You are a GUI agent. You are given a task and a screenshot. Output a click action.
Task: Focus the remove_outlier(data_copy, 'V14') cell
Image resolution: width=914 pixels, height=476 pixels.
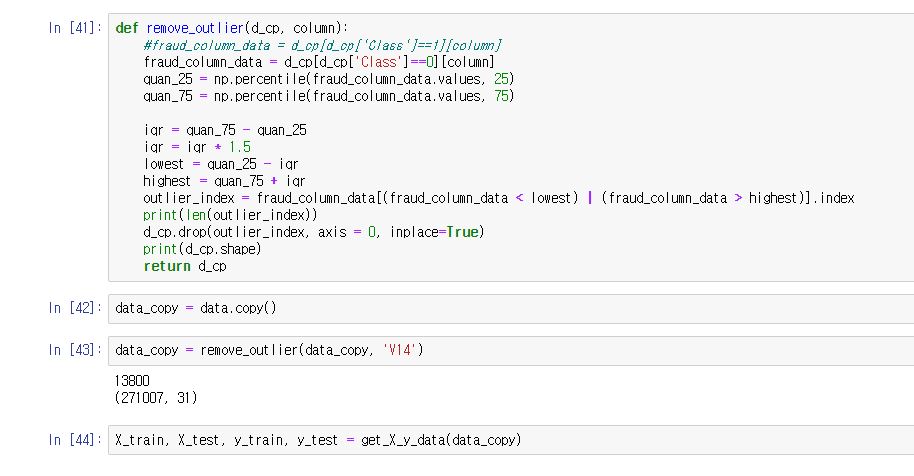click(511, 351)
